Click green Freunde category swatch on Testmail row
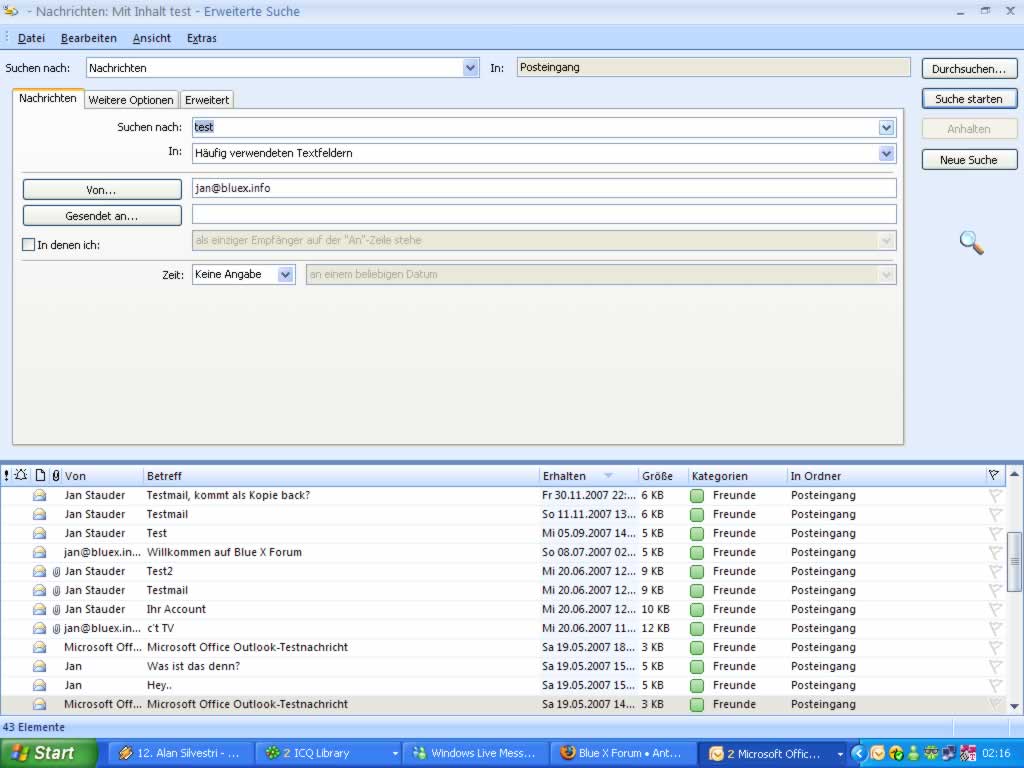This screenshot has height=768, width=1024. coord(697,514)
